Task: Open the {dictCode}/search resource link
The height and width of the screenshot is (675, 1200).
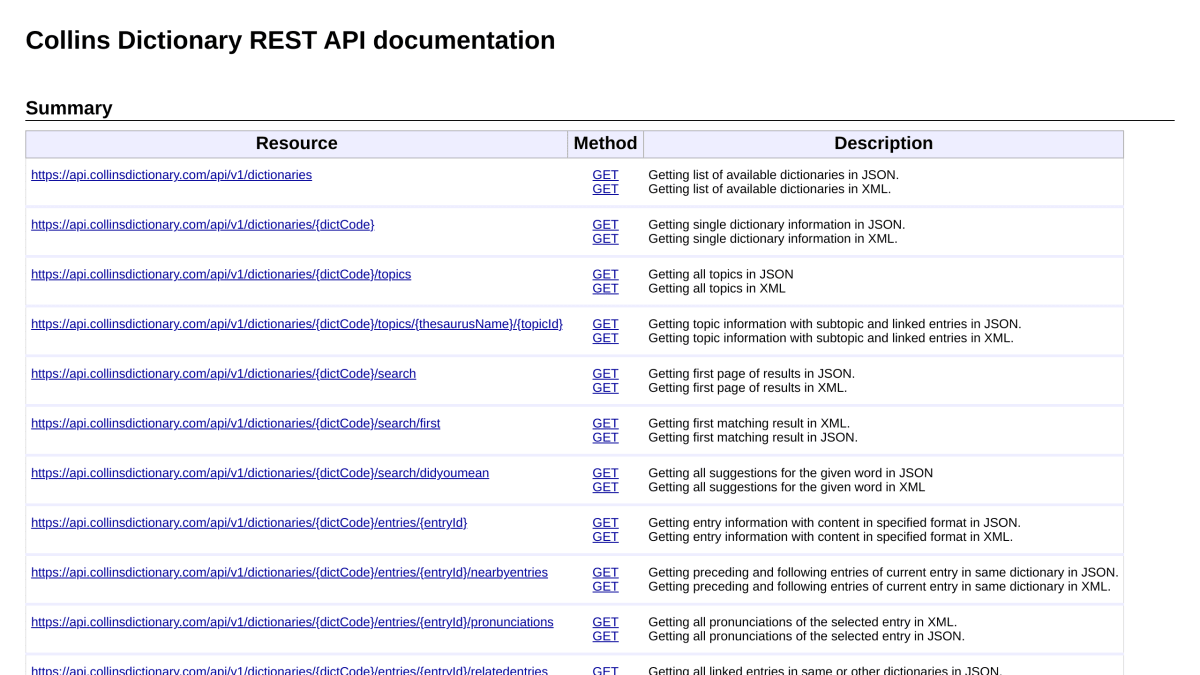Action: pyautogui.click(x=223, y=374)
